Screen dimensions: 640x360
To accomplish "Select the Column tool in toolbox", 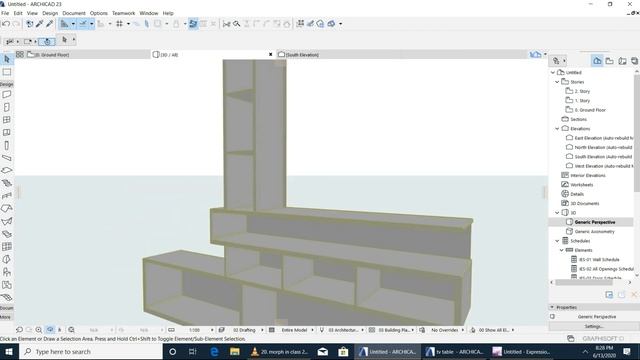I will click(7, 145).
